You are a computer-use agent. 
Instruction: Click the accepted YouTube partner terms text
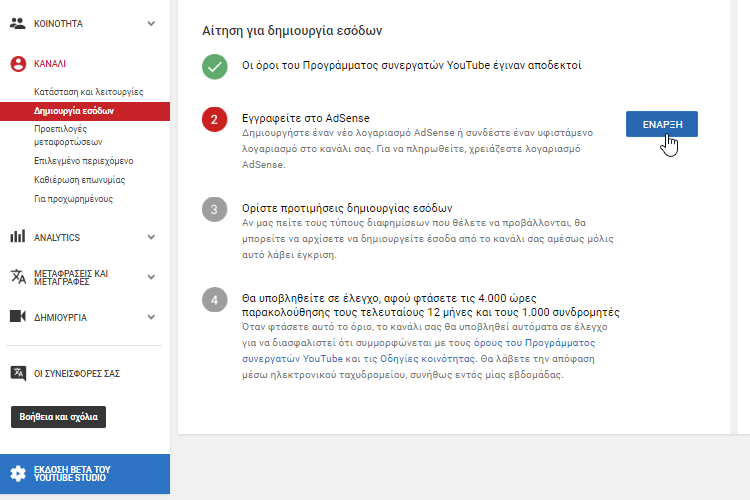[411, 65]
